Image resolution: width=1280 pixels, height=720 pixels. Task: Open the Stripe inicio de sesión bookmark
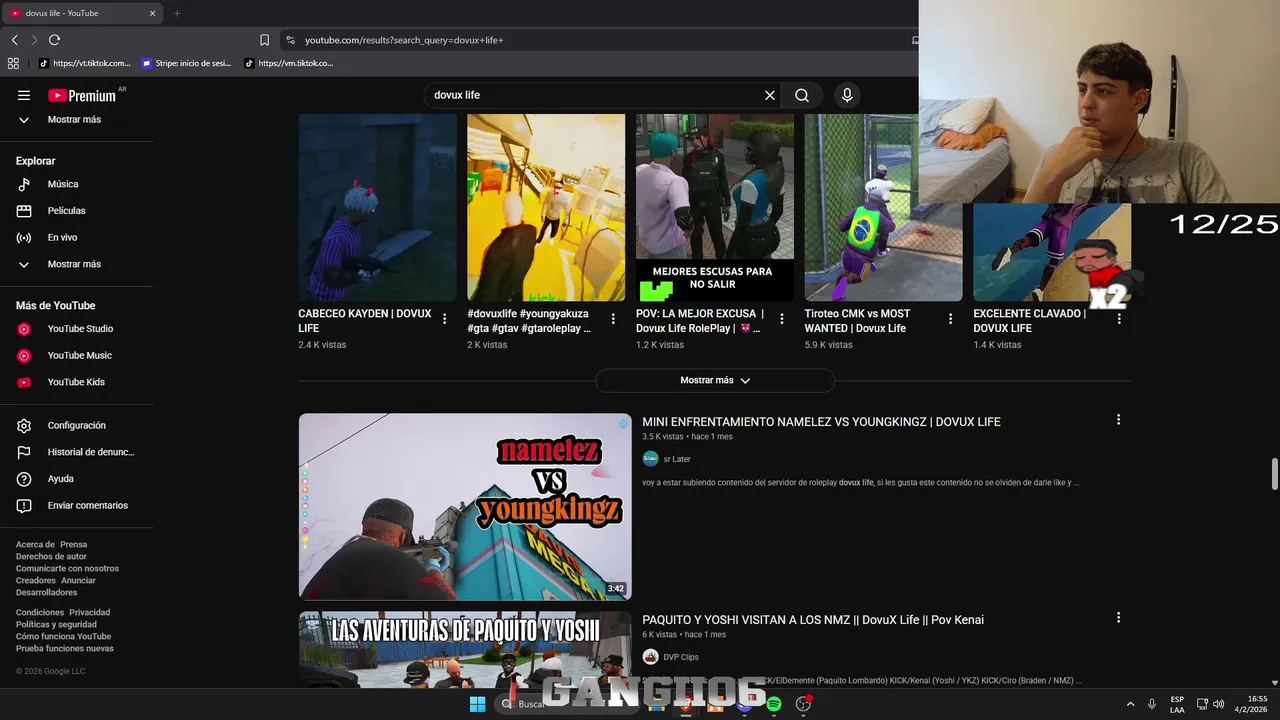click(x=186, y=63)
